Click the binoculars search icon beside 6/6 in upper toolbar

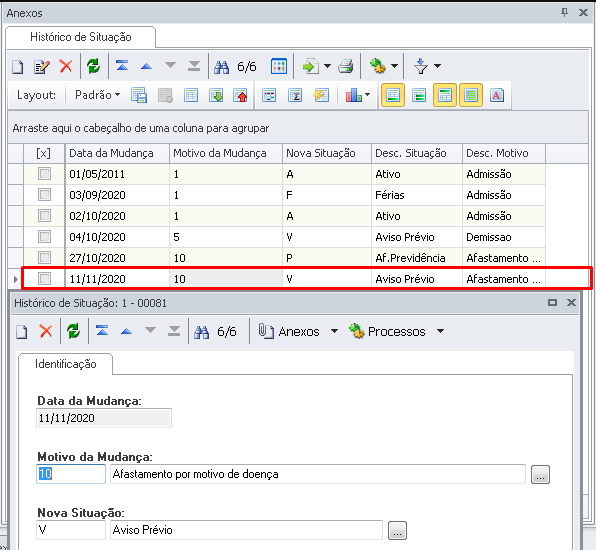pos(221,67)
